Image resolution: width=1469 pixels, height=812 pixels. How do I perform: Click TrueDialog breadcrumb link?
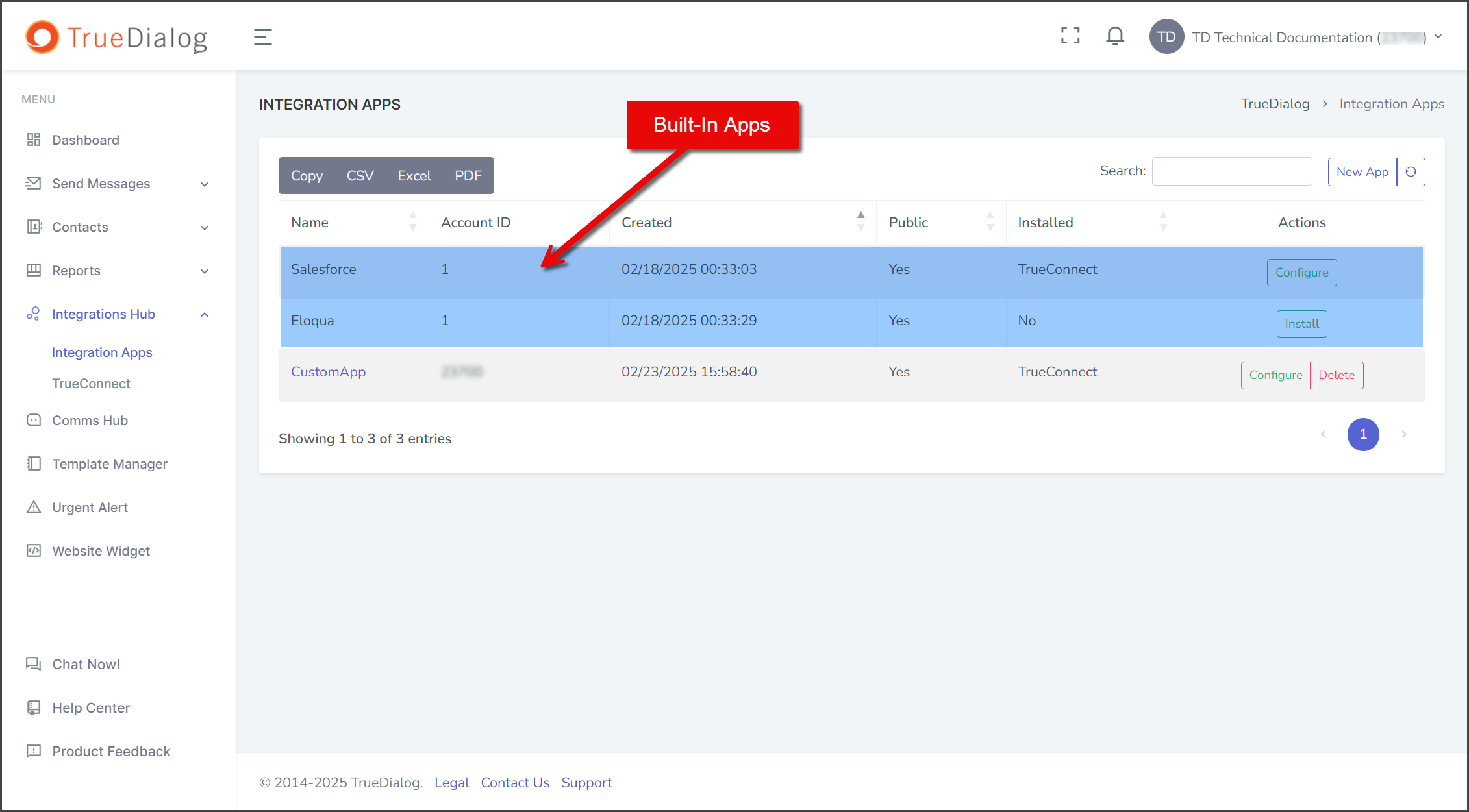click(x=1275, y=104)
